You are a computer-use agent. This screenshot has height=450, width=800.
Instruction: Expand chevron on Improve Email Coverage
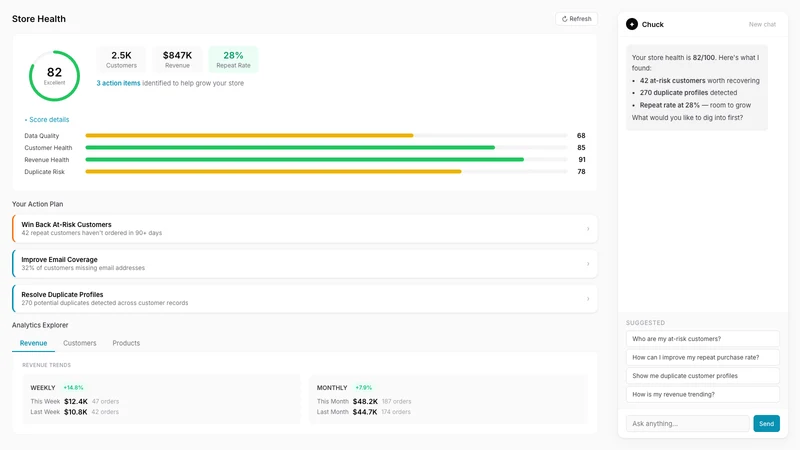pyautogui.click(x=588, y=264)
